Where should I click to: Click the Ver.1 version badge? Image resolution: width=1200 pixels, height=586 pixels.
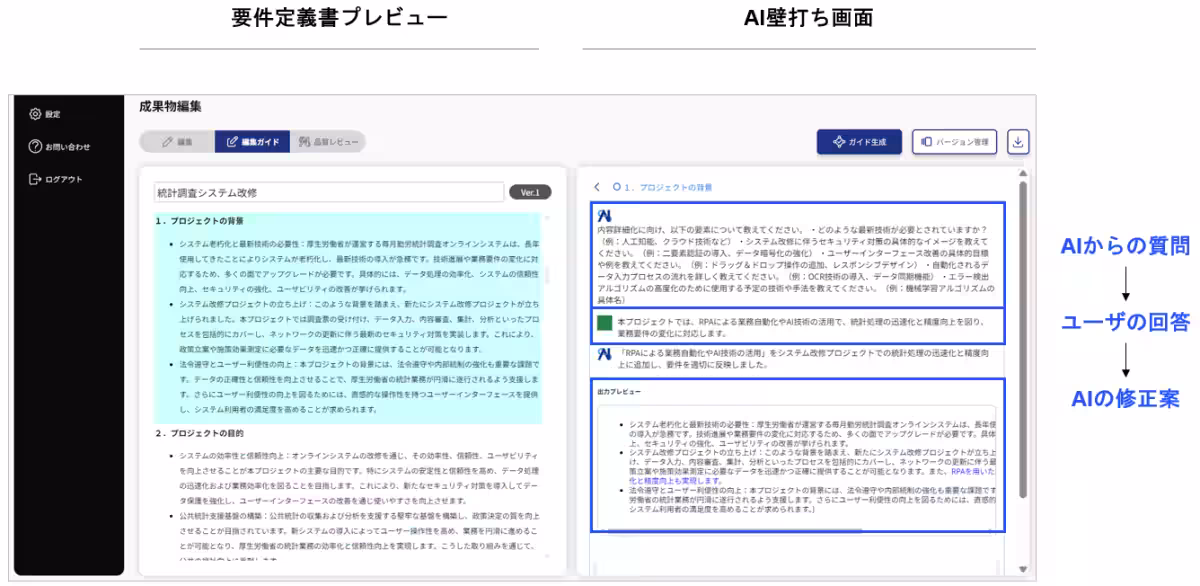pos(529,192)
